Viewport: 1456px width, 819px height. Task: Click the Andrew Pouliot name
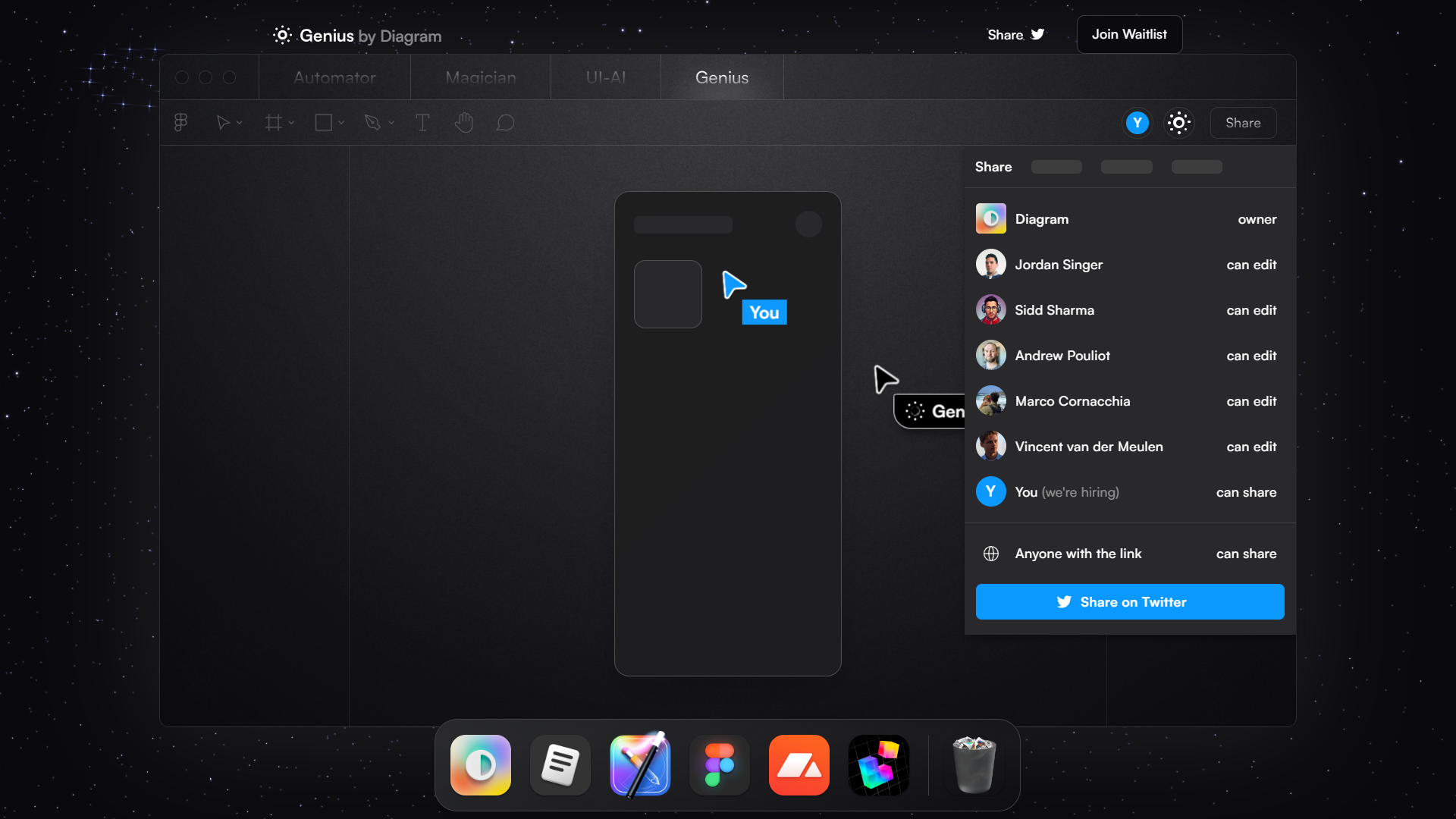click(x=1062, y=356)
